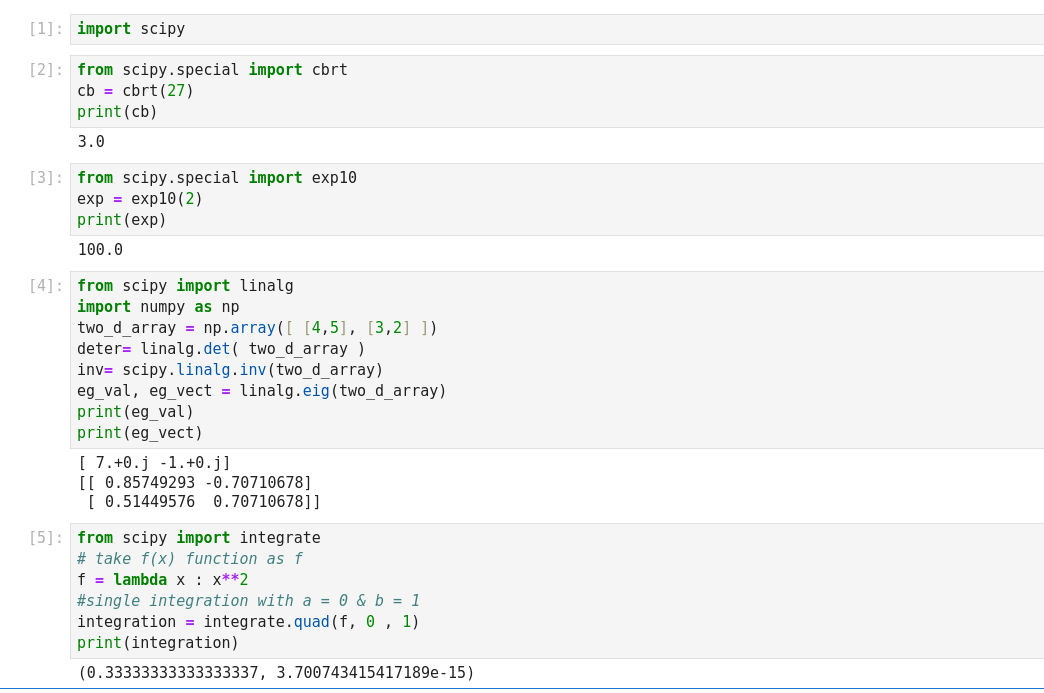Click the 'cb = cbrt(27)' code line

135,91
